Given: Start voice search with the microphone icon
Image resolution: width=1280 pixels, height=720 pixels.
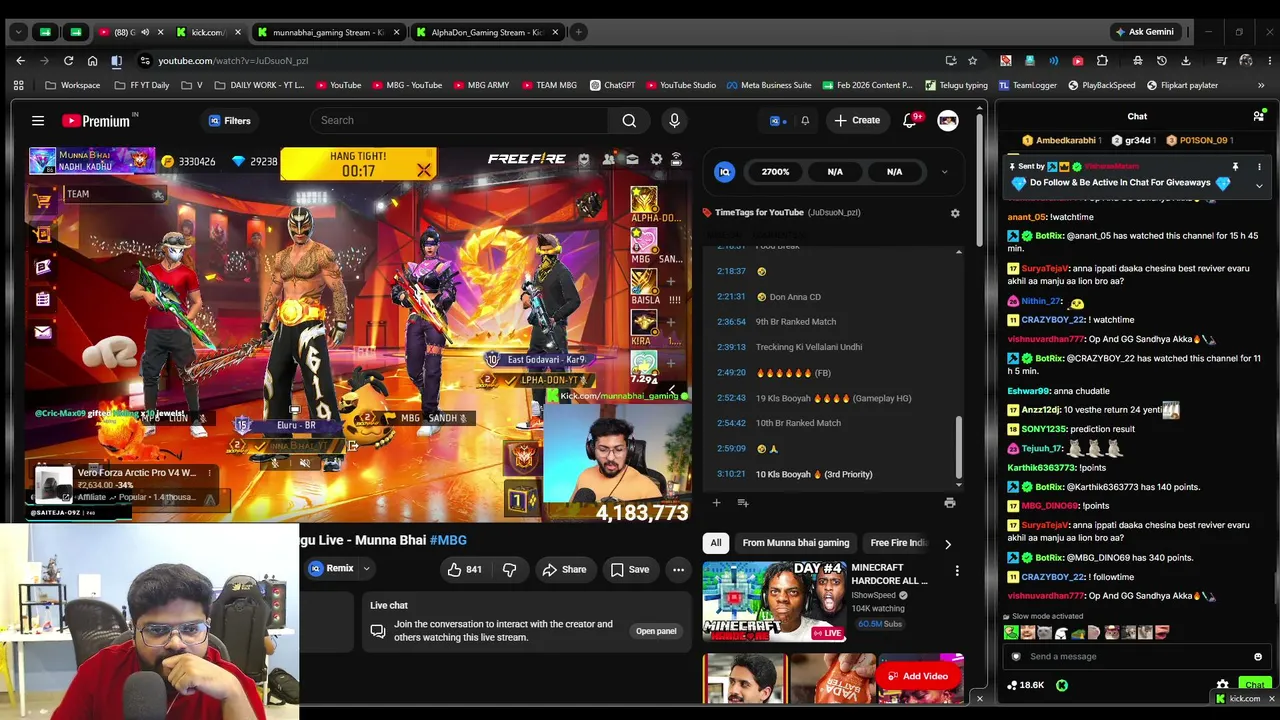Looking at the screenshot, I should coord(674,121).
